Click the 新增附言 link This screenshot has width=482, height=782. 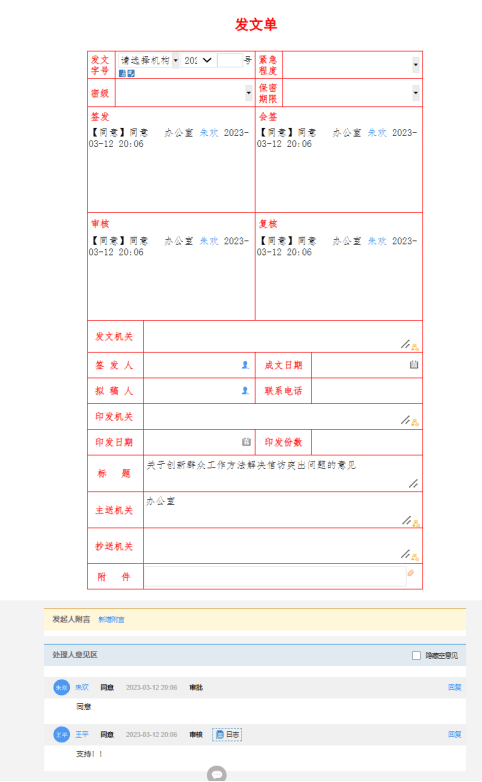[x=111, y=619]
